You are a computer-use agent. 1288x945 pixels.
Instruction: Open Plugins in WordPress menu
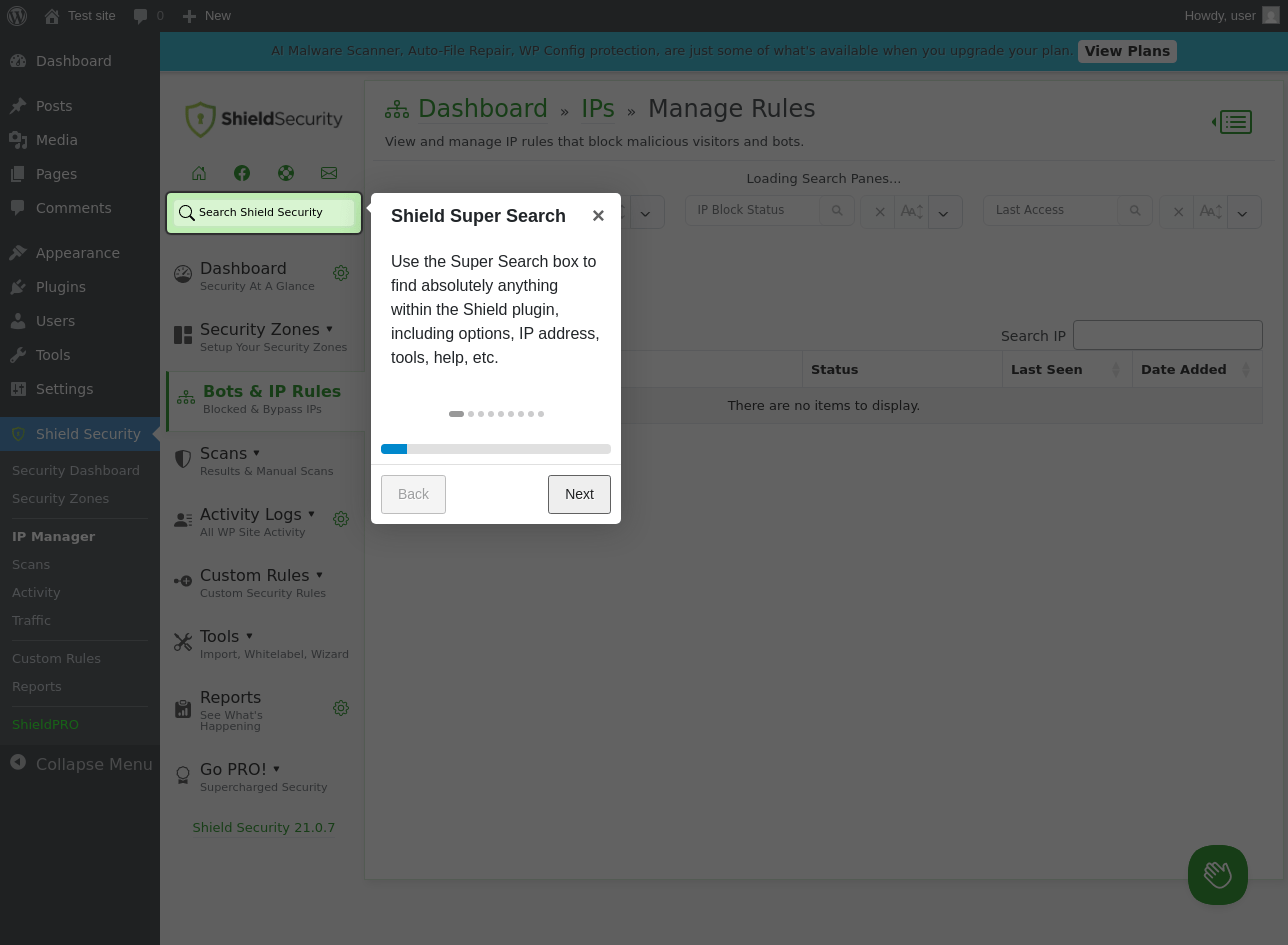[80, 287]
